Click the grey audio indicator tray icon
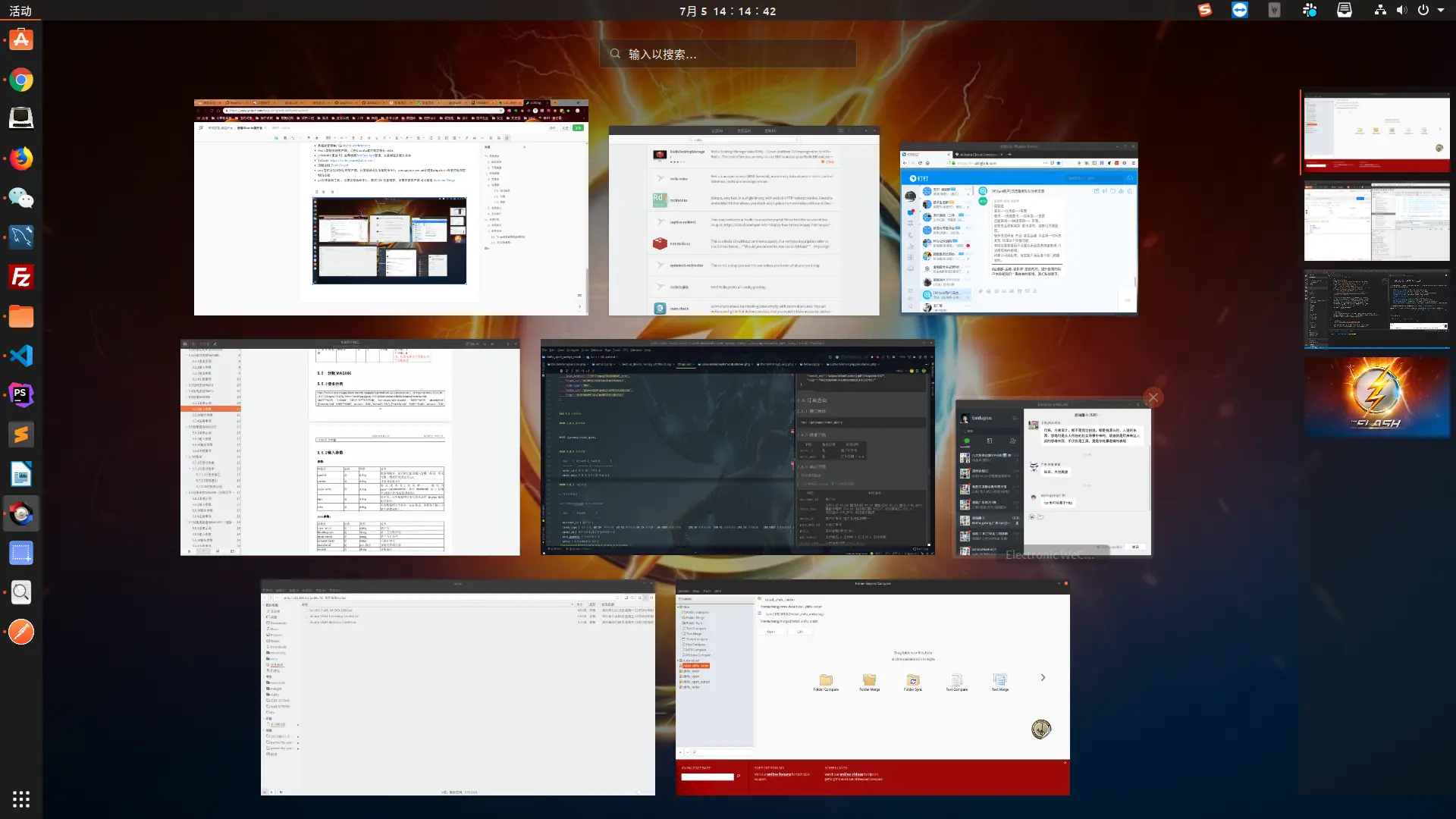The height and width of the screenshot is (819, 1456). pos(1275,10)
